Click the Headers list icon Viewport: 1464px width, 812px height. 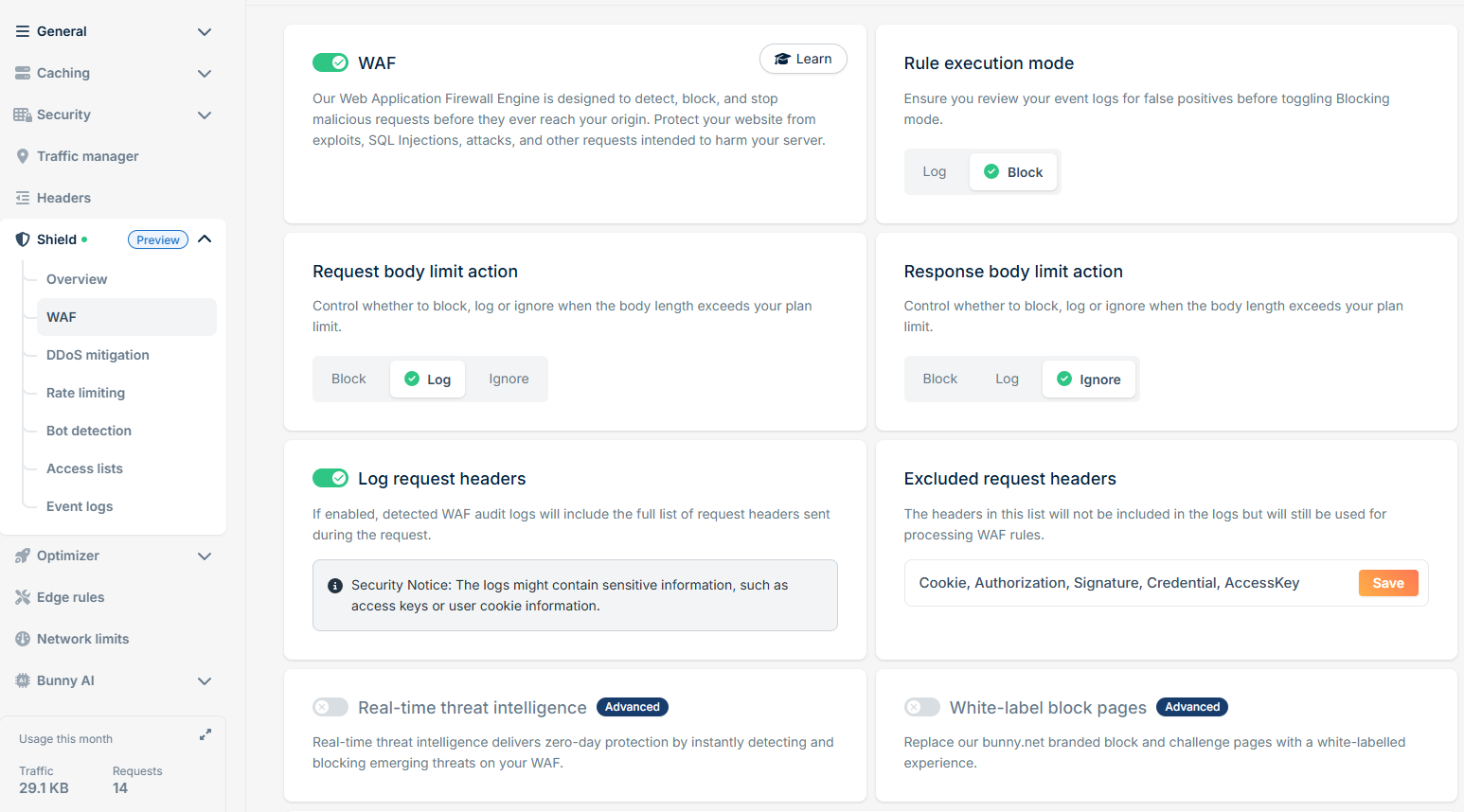[23, 198]
